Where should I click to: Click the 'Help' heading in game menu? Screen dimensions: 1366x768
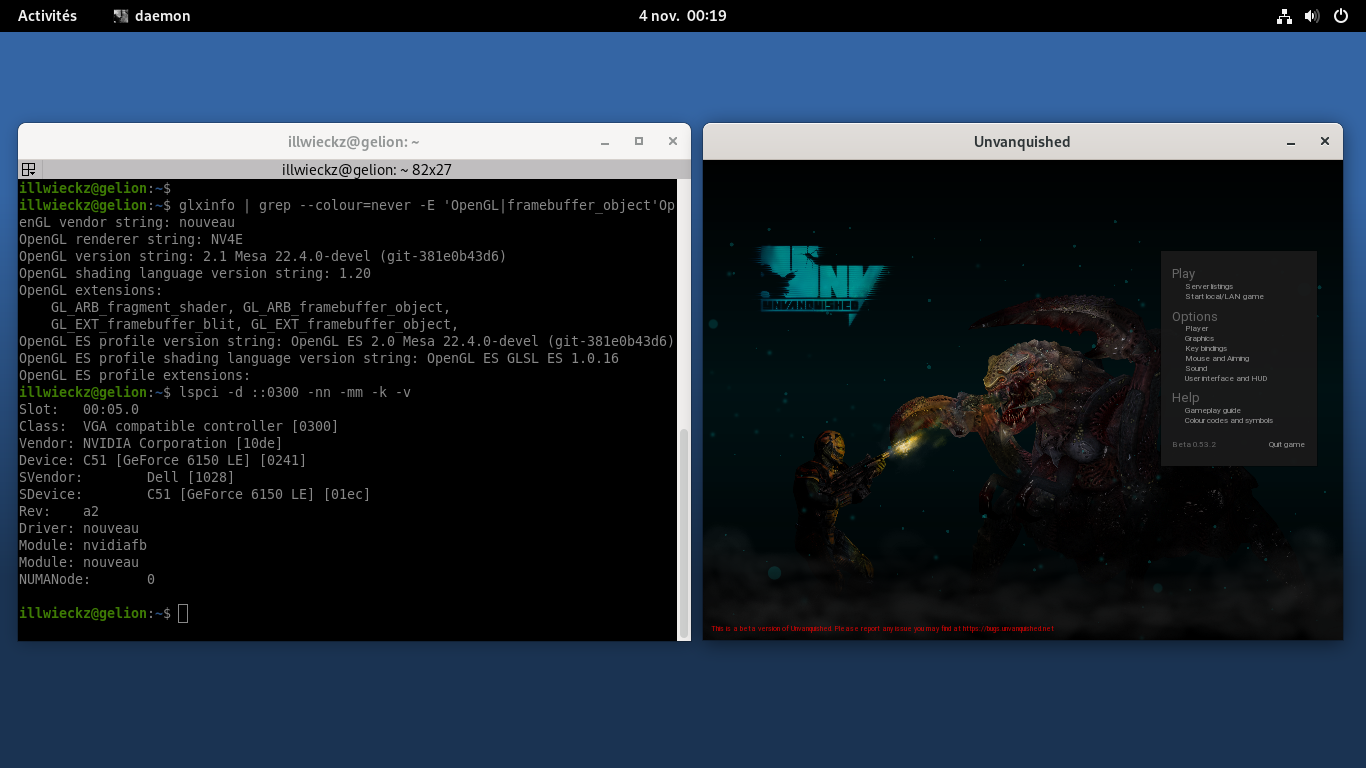tap(1185, 398)
